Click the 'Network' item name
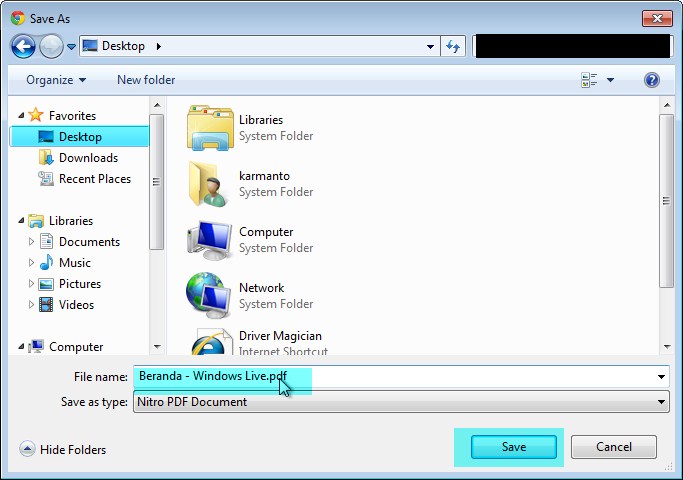Viewport: 683px width, 480px height. click(261, 287)
